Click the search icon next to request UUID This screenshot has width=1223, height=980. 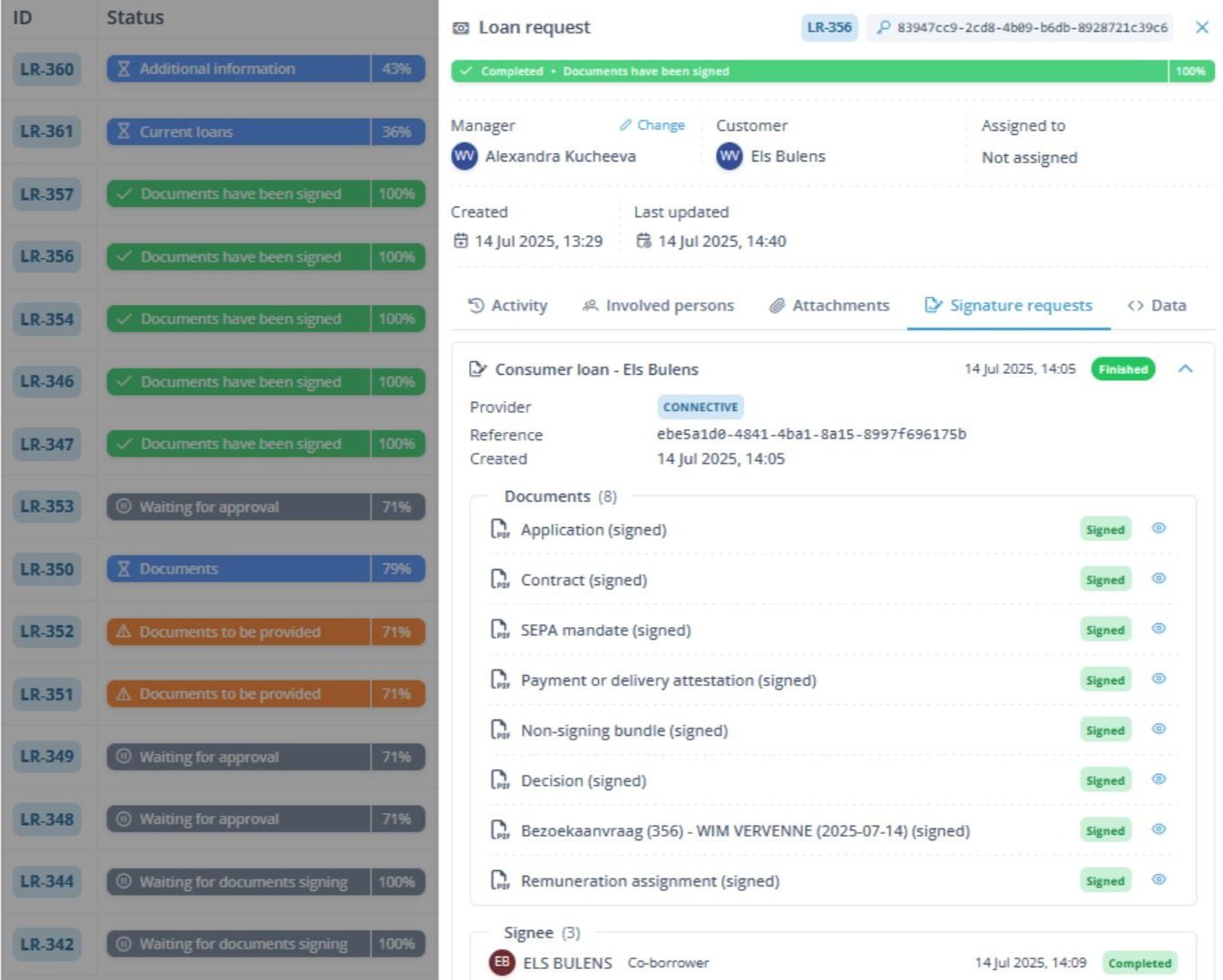click(x=883, y=27)
